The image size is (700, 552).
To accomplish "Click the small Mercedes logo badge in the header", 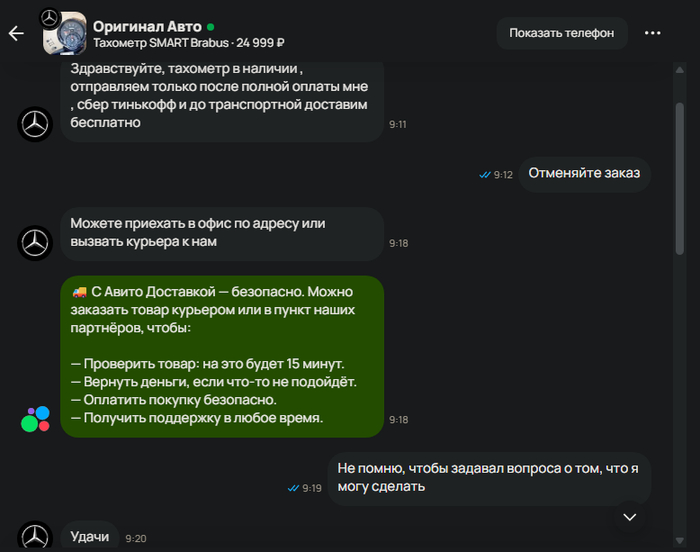I will point(49,18).
